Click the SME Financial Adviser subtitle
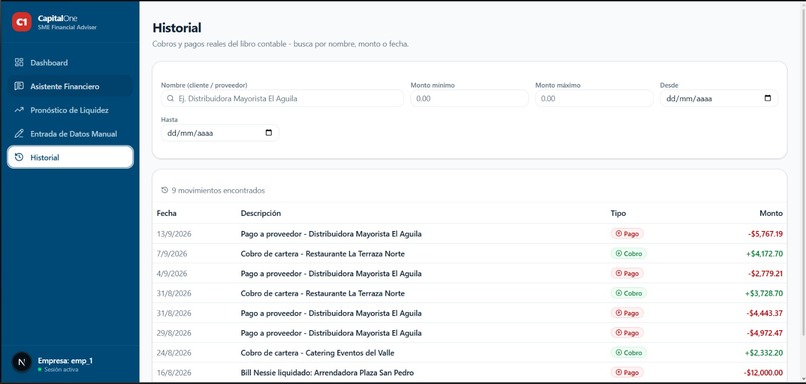The width and height of the screenshot is (806, 384). (67, 27)
